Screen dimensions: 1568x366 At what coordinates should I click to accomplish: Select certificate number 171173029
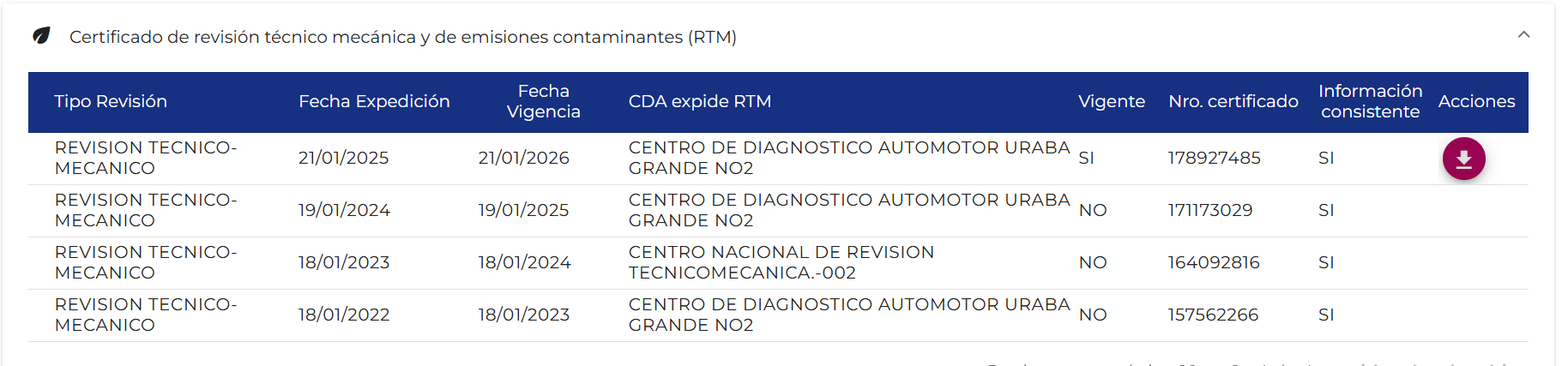pos(1209,210)
